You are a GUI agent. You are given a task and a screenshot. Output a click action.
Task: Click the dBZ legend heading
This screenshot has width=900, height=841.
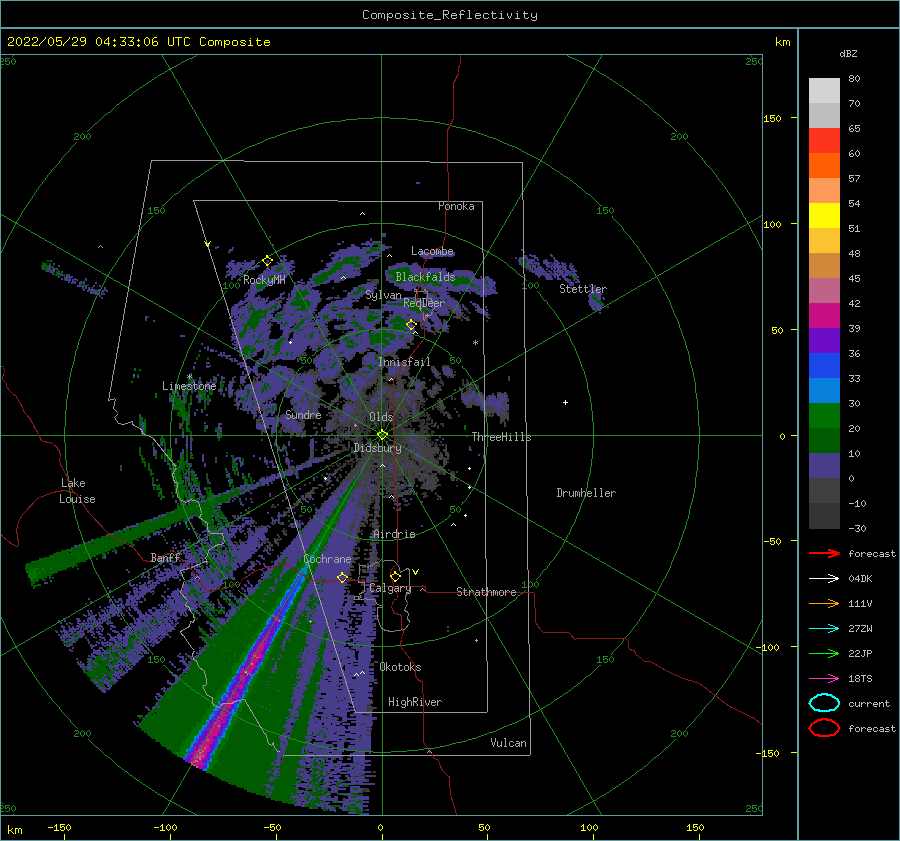848,53
